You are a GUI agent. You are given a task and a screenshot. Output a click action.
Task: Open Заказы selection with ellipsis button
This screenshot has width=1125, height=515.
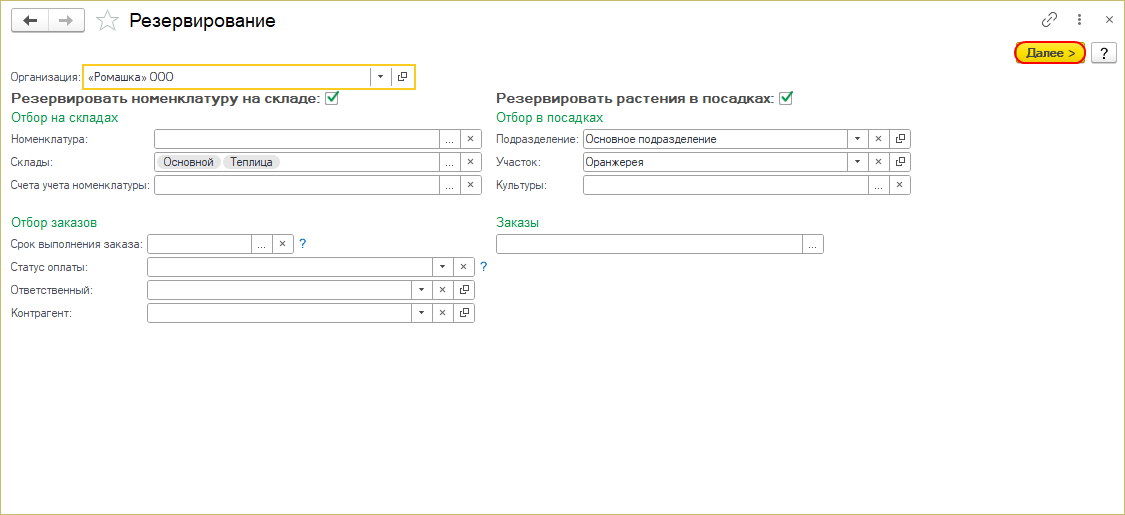click(x=812, y=244)
